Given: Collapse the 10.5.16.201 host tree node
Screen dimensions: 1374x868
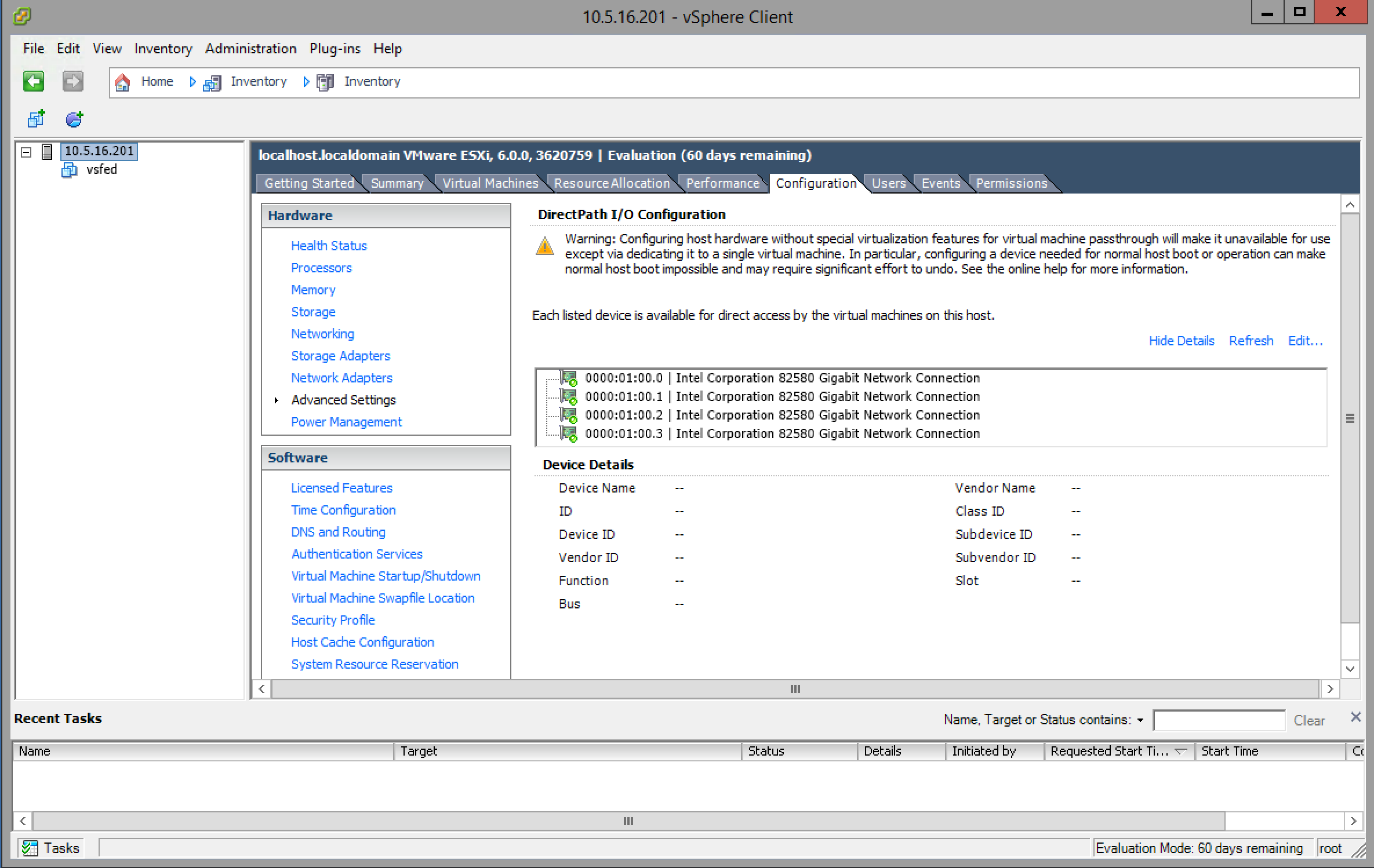Looking at the screenshot, I should click(x=26, y=152).
